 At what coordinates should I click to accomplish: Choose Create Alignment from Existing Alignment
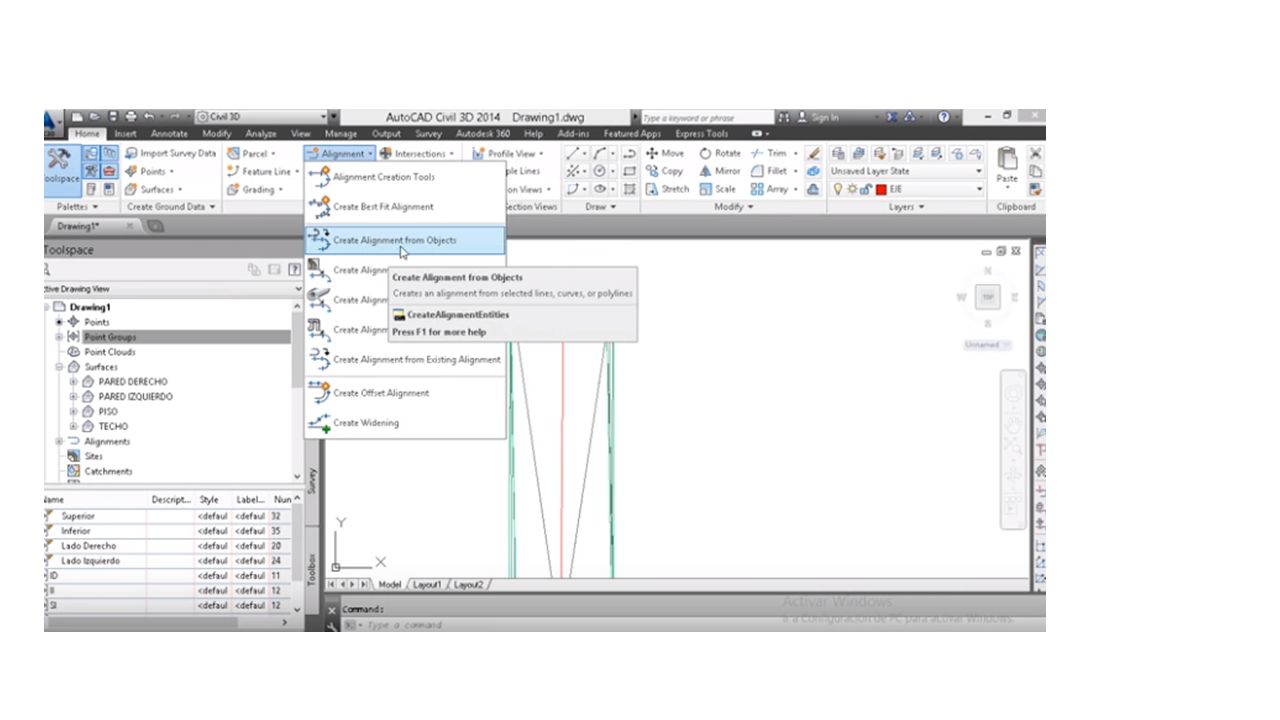(405, 359)
